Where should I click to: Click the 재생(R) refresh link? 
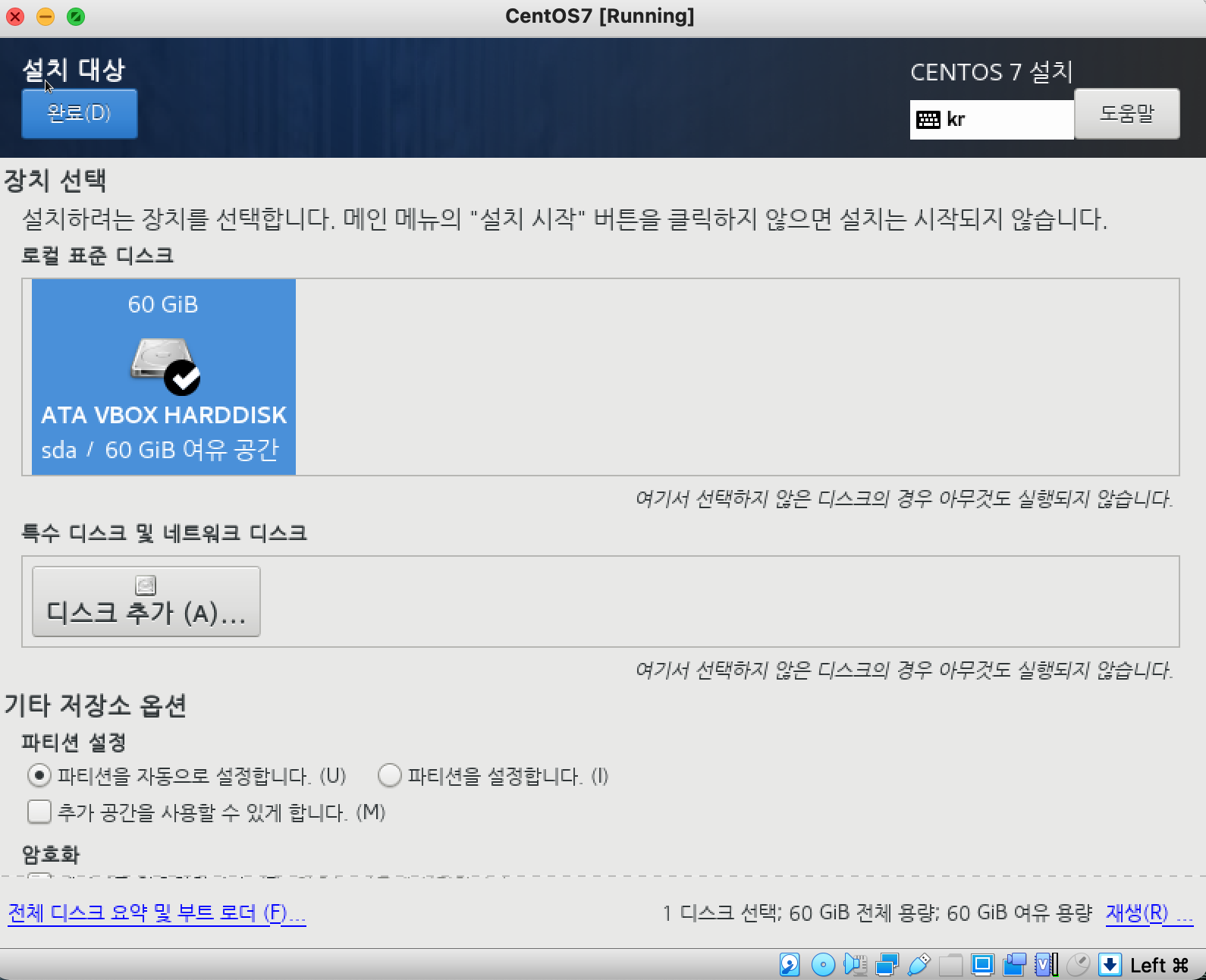[x=1149, y=912]
